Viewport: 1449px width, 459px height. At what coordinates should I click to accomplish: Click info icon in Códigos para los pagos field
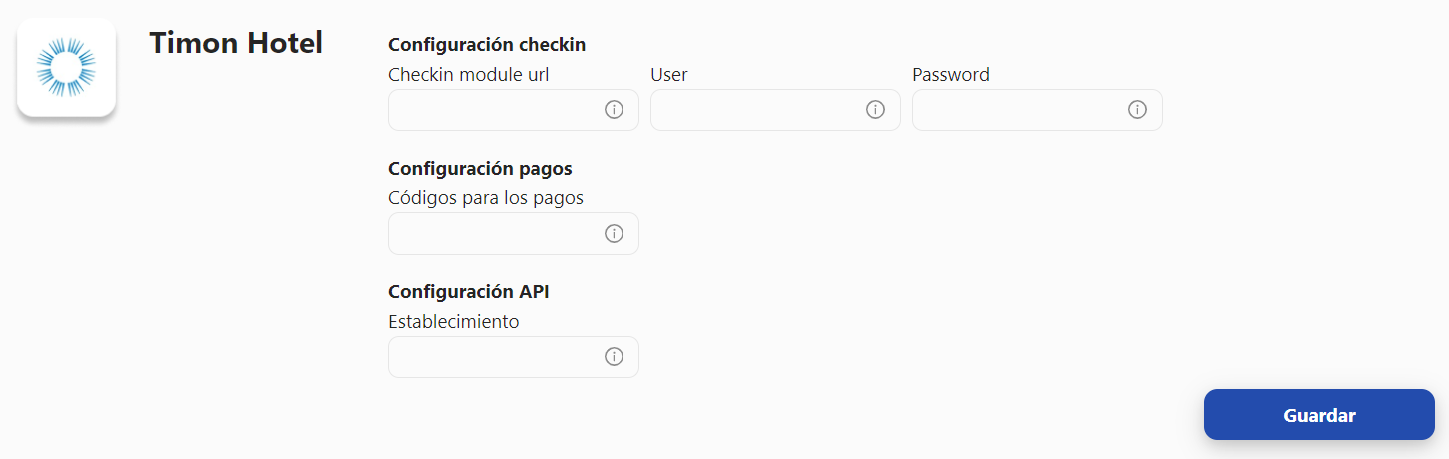pyautogui.click(x=614, y=233)
